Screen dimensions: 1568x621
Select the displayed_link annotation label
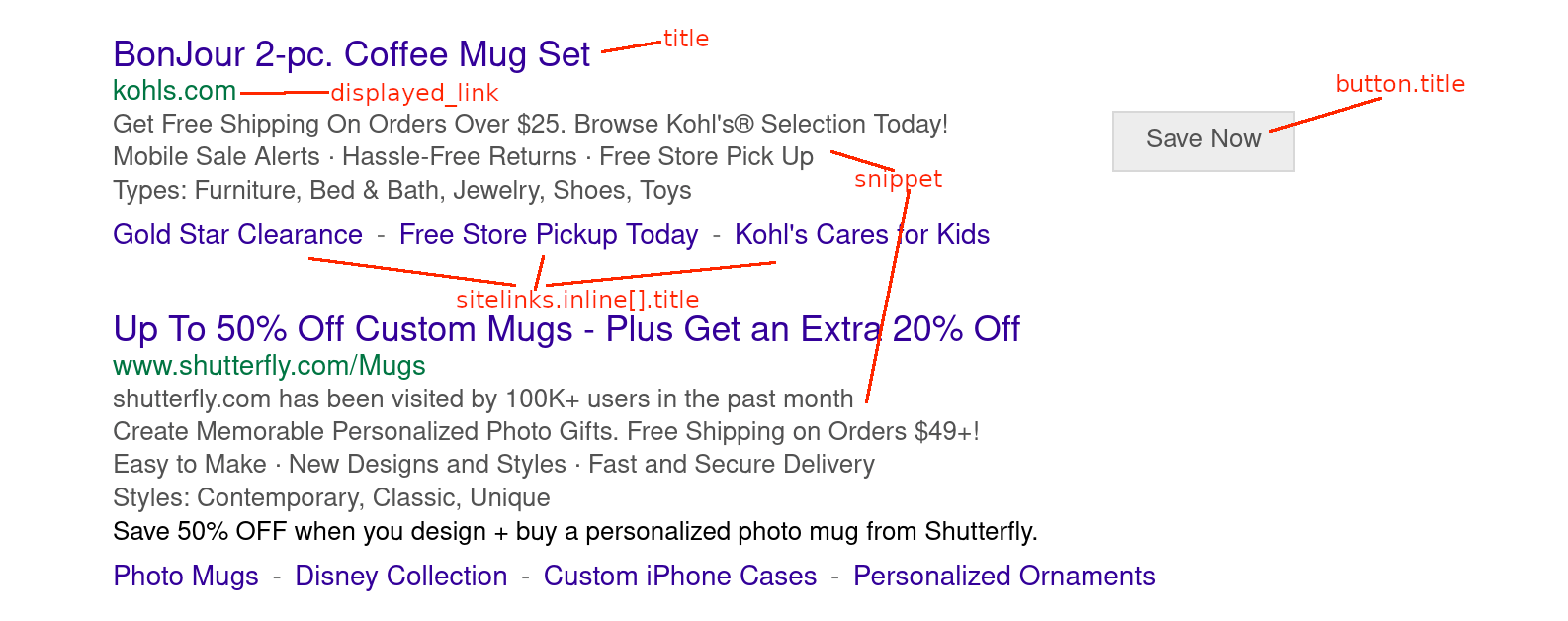415,93
